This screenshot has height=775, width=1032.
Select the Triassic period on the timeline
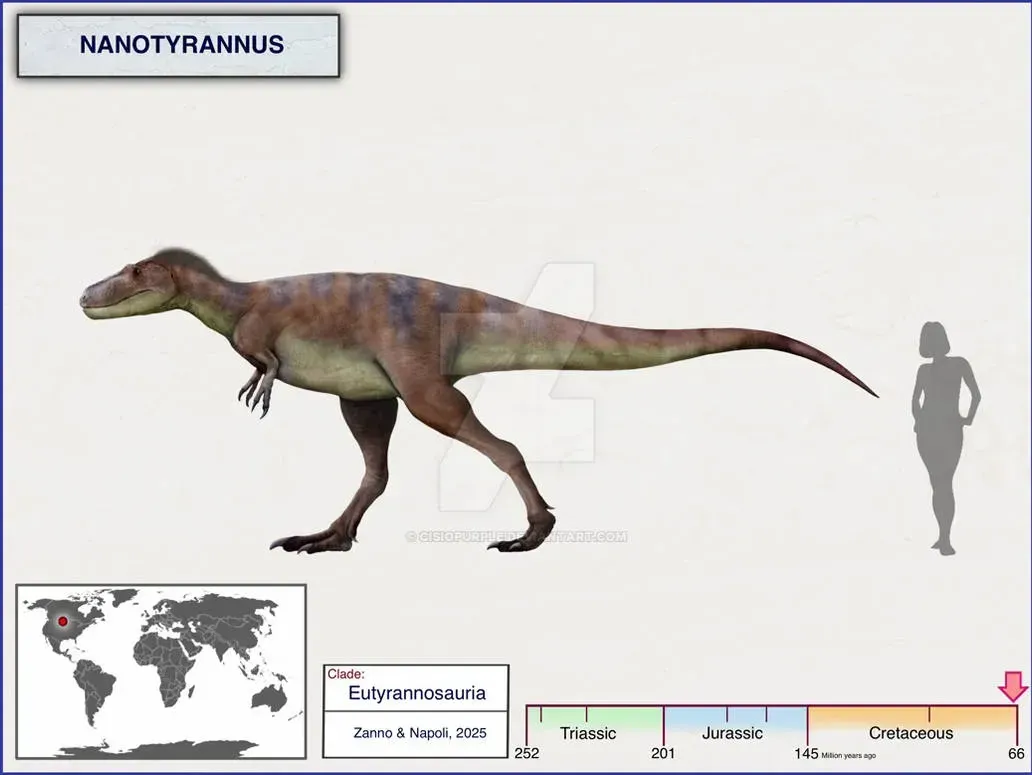(595, 726)
